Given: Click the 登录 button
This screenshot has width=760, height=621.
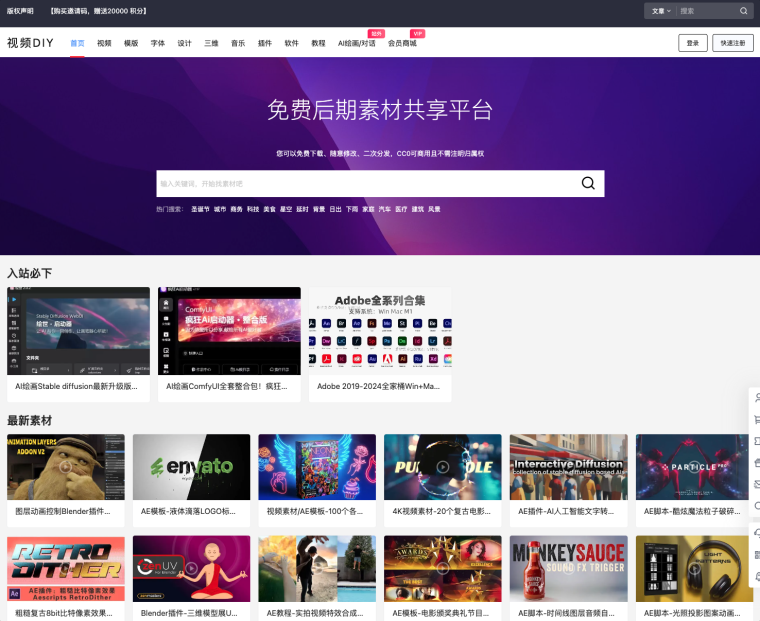Looking at the screenshot, I should 693,43.
